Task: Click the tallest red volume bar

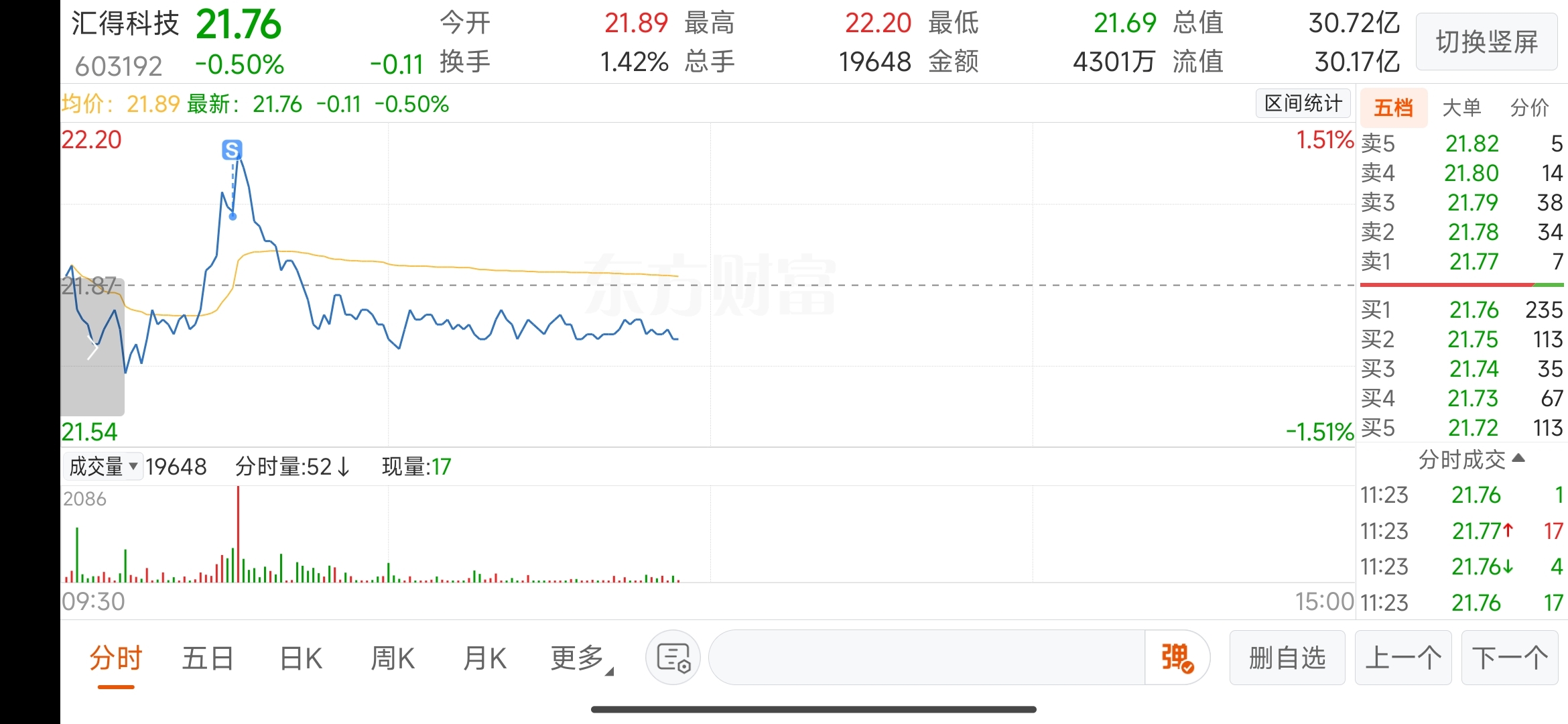Action: pos(238,534)
